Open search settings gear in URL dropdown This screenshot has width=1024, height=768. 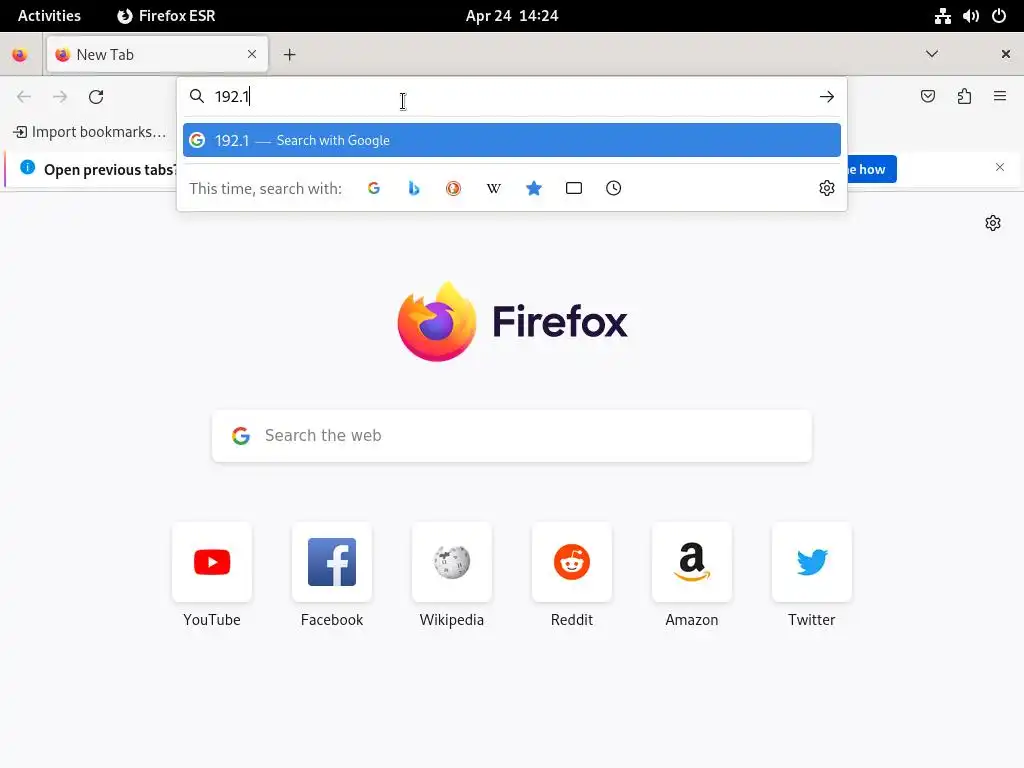click(x=827, y=188)
